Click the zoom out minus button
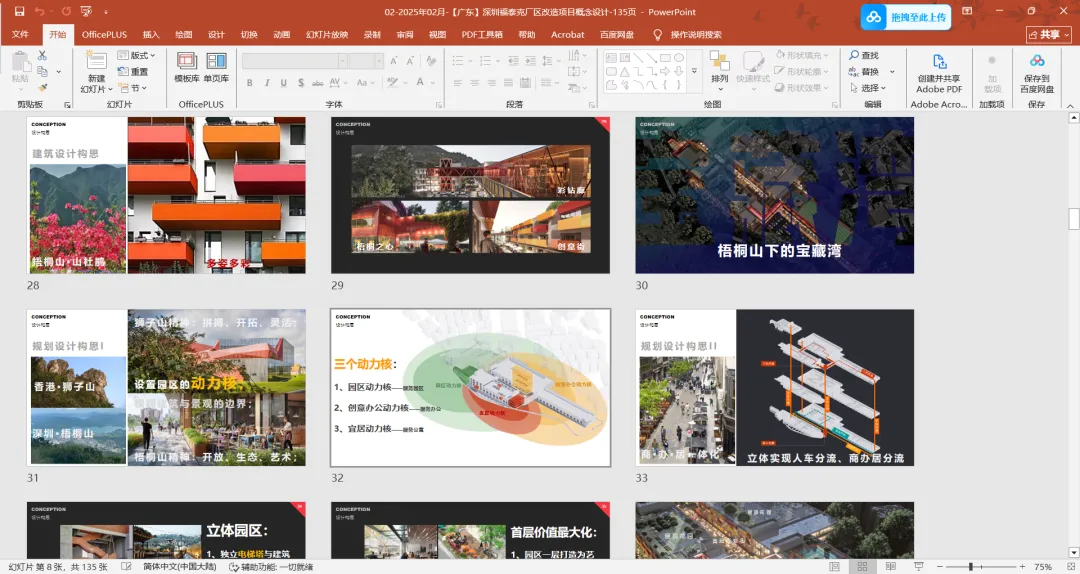1080x574 pixels. pos(937,567)
